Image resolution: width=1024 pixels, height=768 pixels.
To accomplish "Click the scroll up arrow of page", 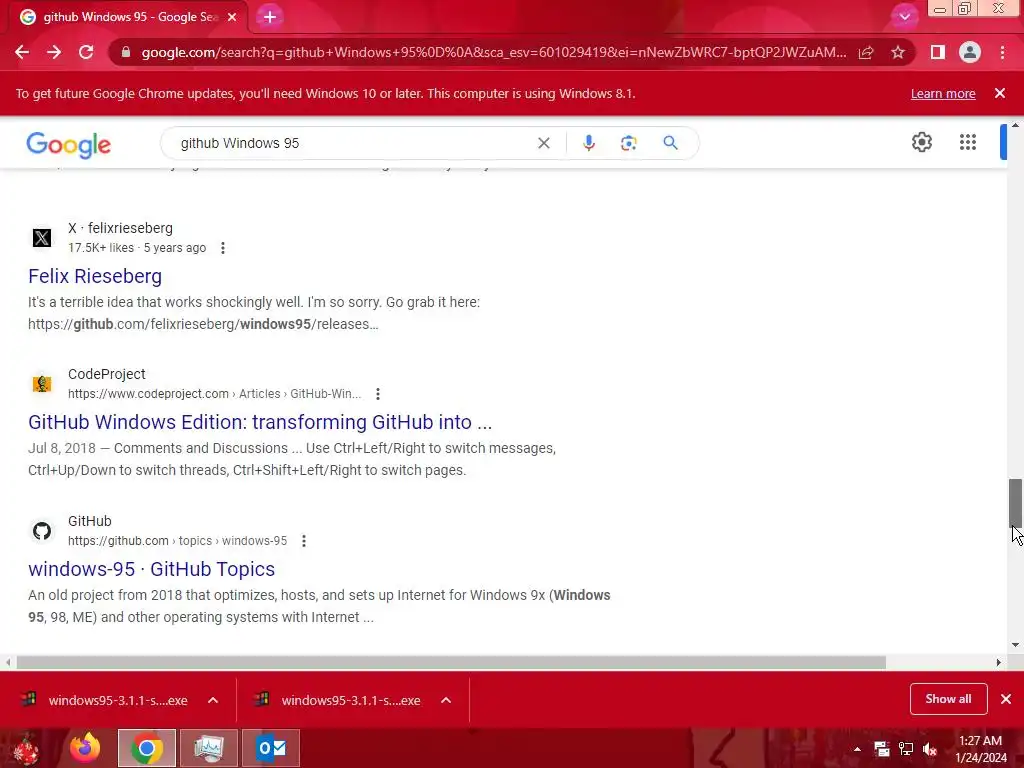I will (x=1015, y=125).
